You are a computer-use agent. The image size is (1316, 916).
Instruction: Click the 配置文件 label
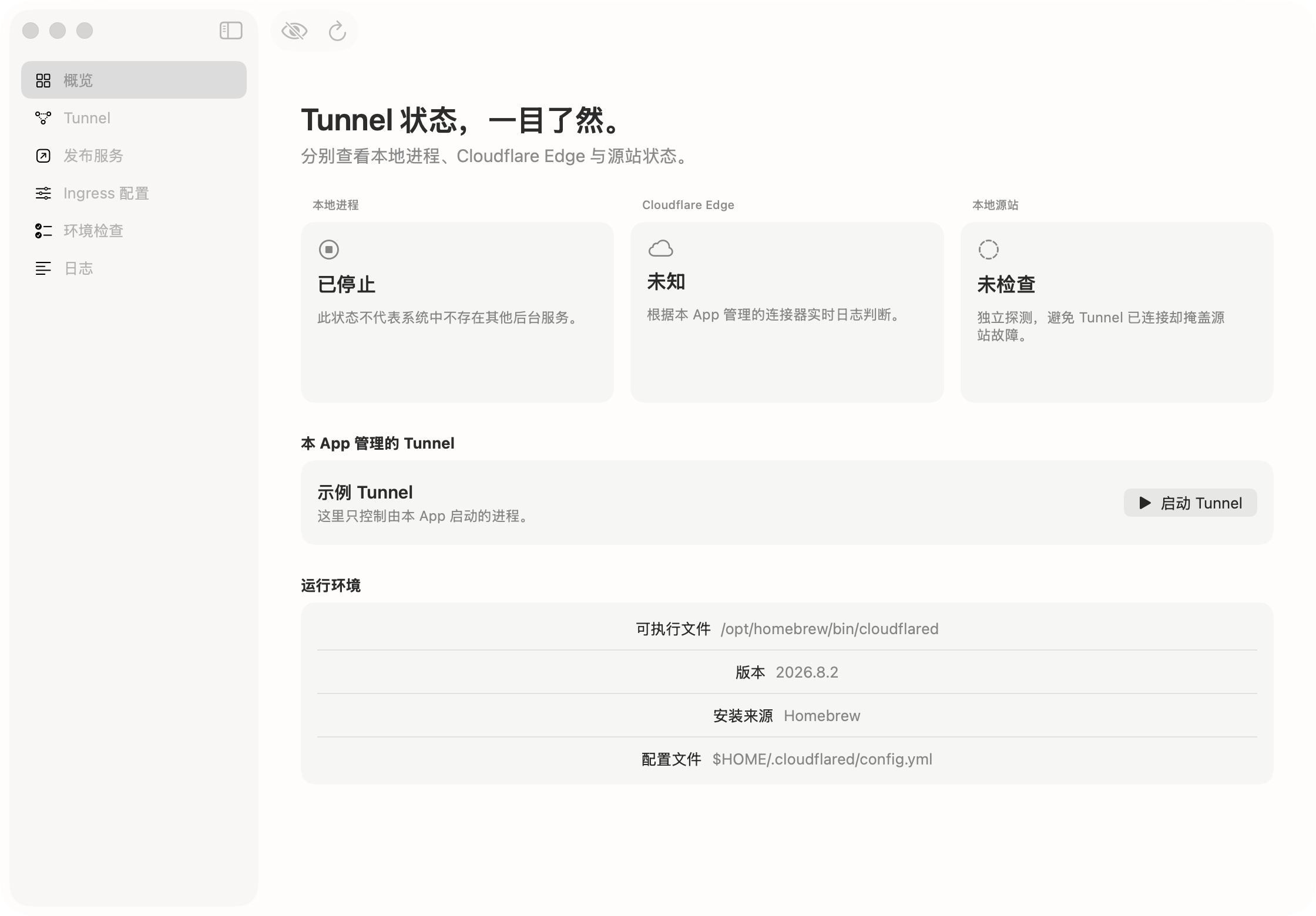tap(672, 759)
